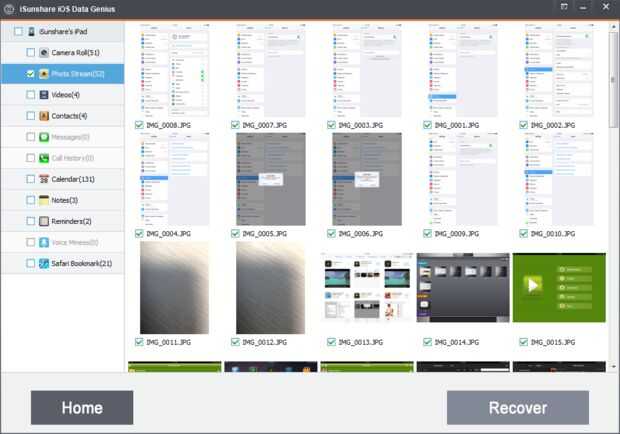Image resolution: width=620 pixels, height=434 pixels.
Task: Check the Reminders(2) checkbox
Action: tap(30, 221)
